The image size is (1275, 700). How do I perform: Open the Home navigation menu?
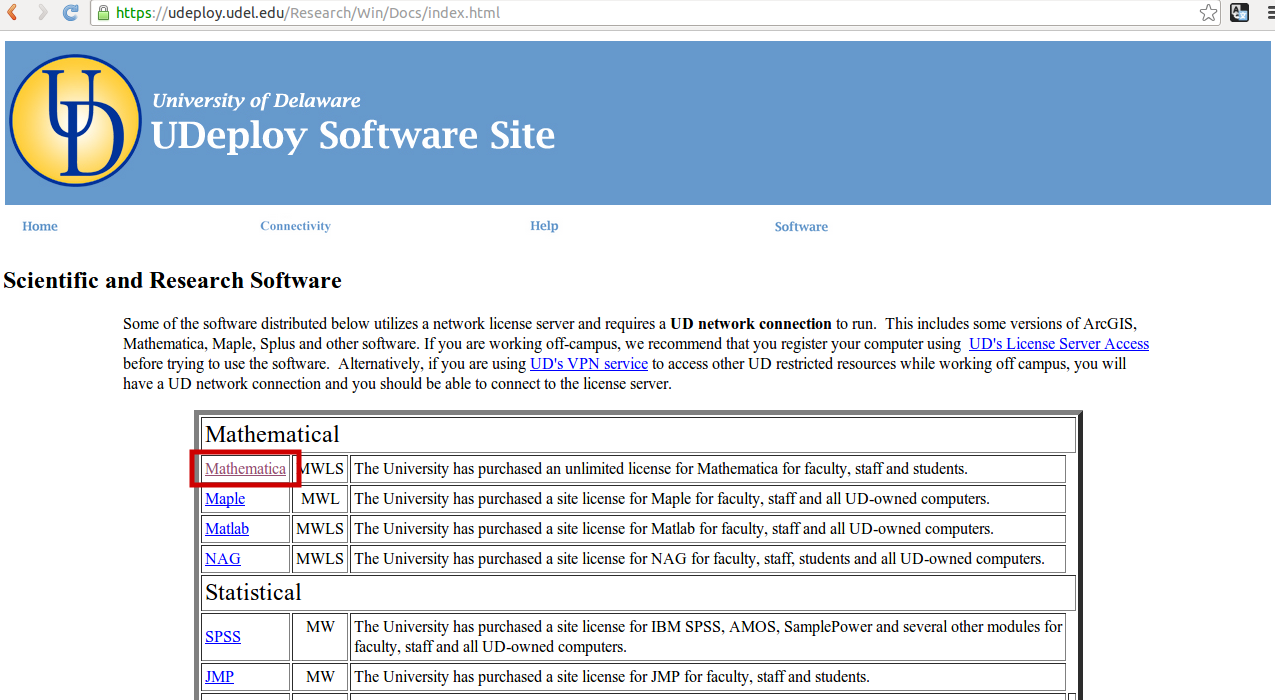40,226
